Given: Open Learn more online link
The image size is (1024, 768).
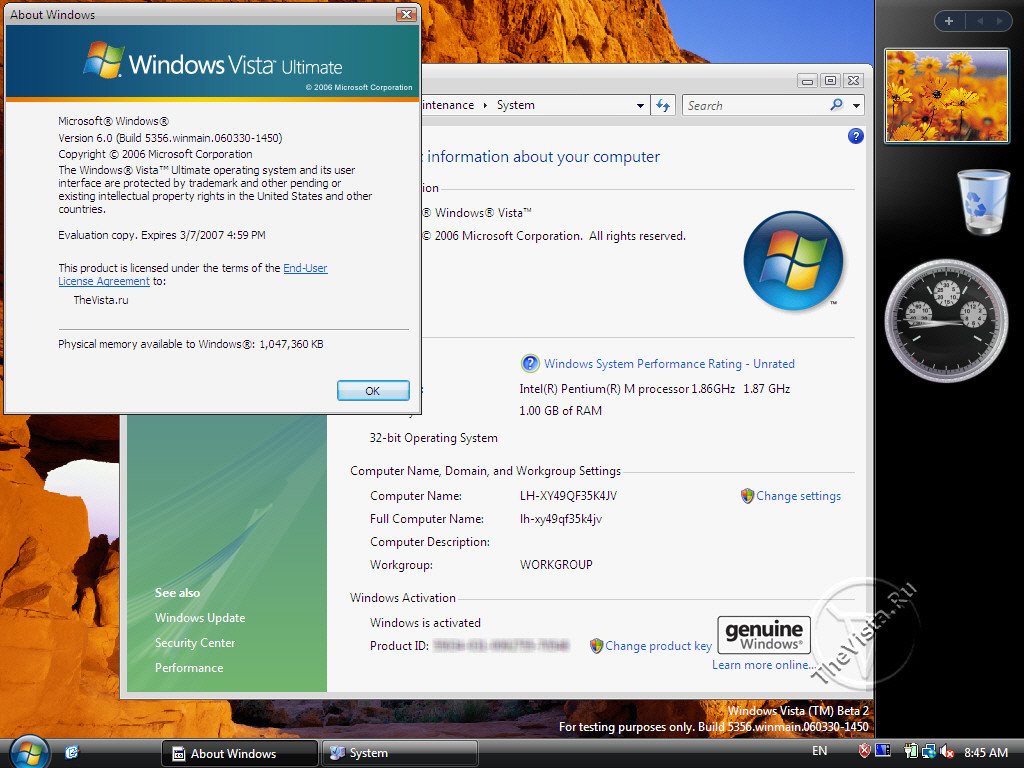Looking at the screenshot, I should tap(763, 665).
